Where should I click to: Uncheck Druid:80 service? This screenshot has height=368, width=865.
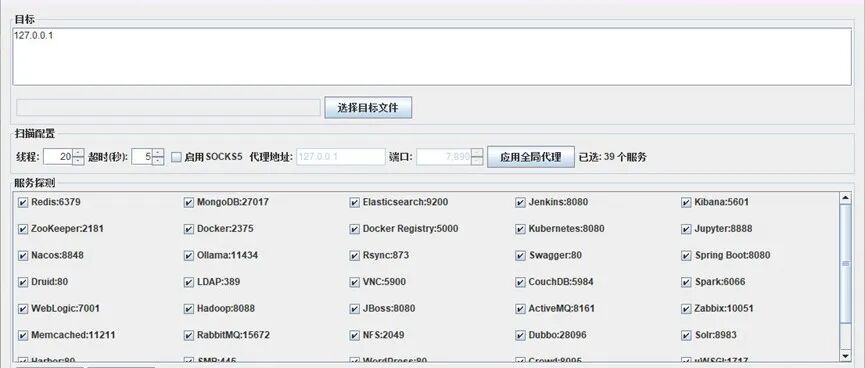pos(23,282)
